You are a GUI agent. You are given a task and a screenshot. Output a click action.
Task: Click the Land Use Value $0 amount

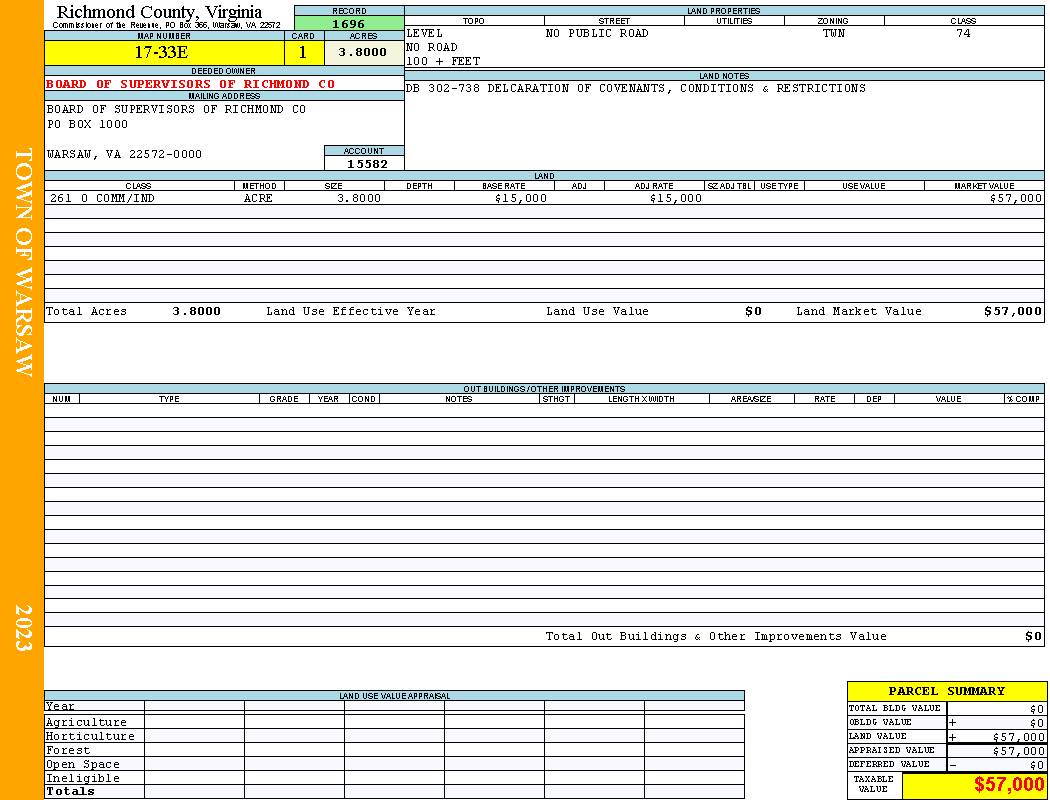pyautogui.click(x=753, y=311)
